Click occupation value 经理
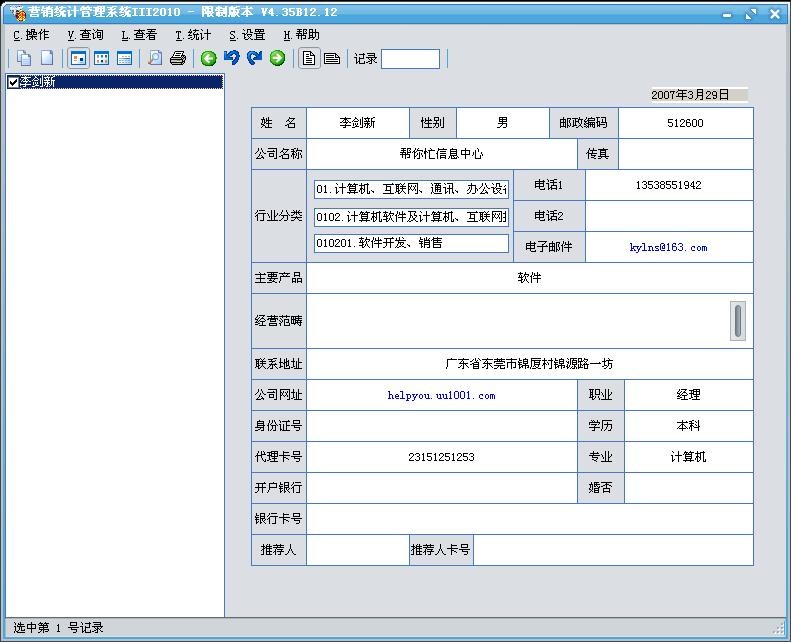 point(689,395)
